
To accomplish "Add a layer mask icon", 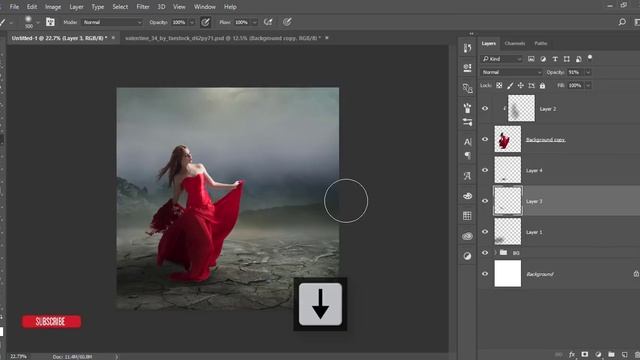I will coord(585,354).
